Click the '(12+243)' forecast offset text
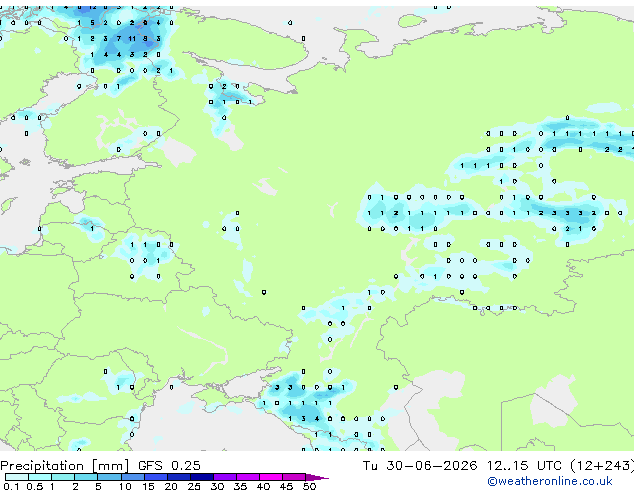This screenshot has width=634, height=490. pyautogui.click(x=602, y=466)
